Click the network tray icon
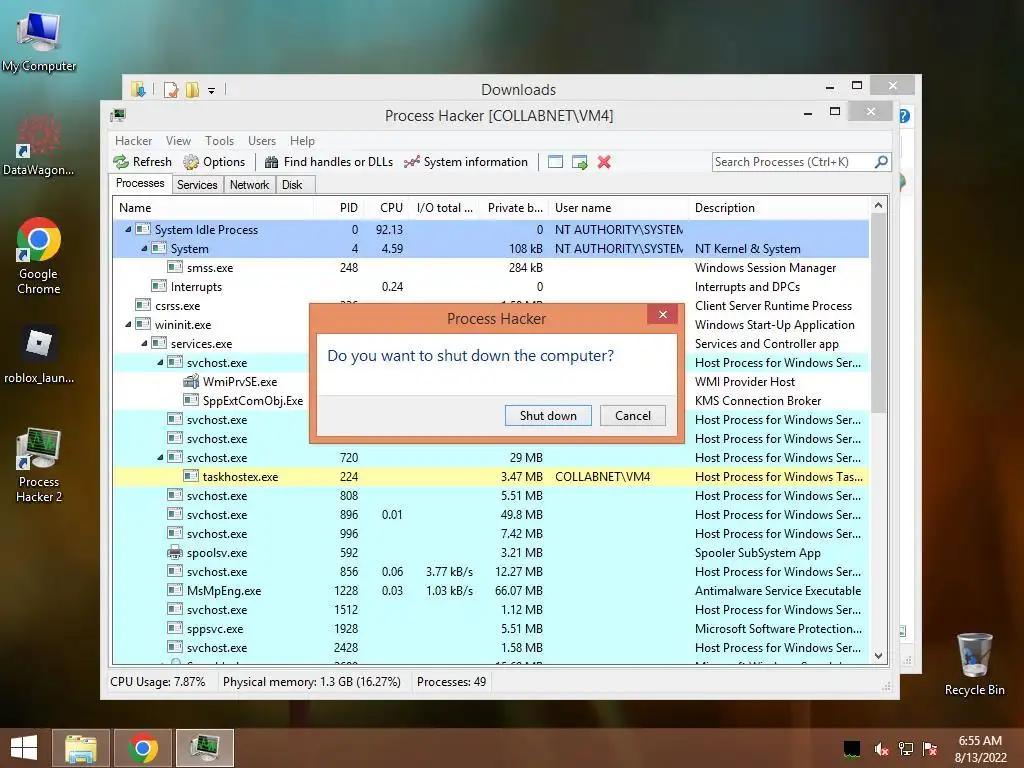1024x768 pixels. 906,749
